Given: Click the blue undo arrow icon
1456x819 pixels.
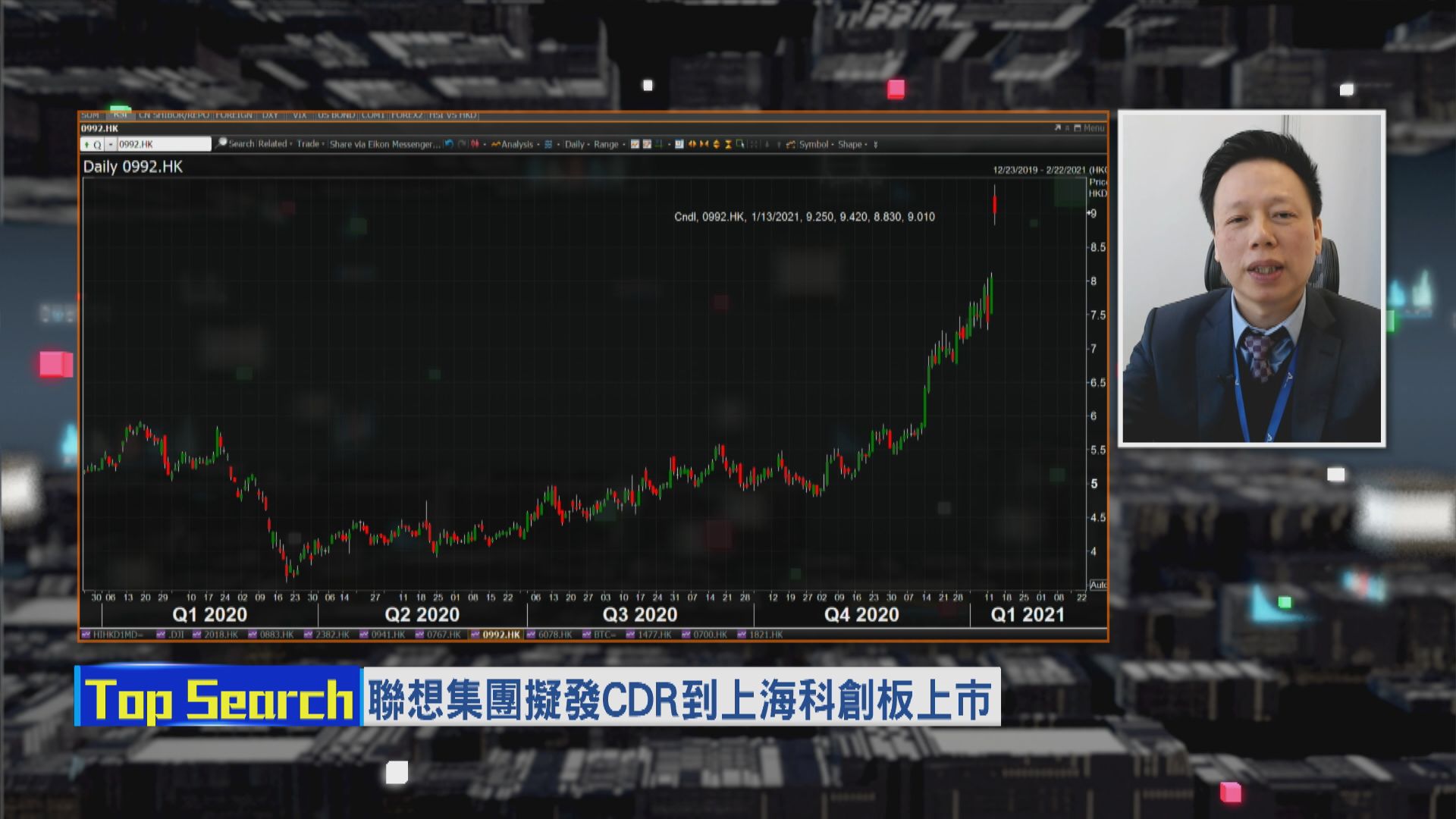Looking at the screenshot, I should [449, 144].
